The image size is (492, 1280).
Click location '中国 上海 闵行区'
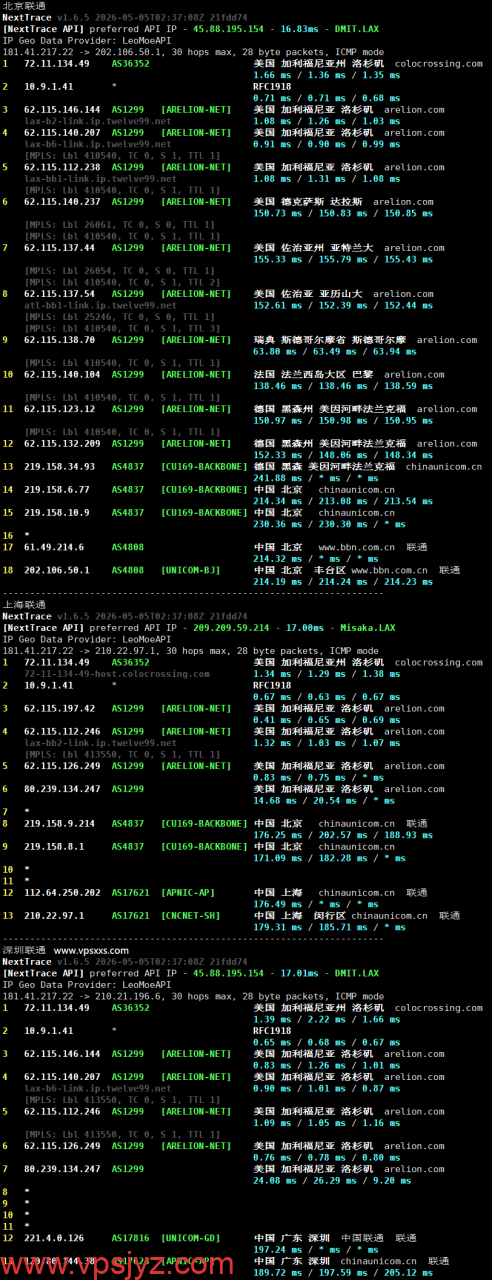[x=298, y=915]
